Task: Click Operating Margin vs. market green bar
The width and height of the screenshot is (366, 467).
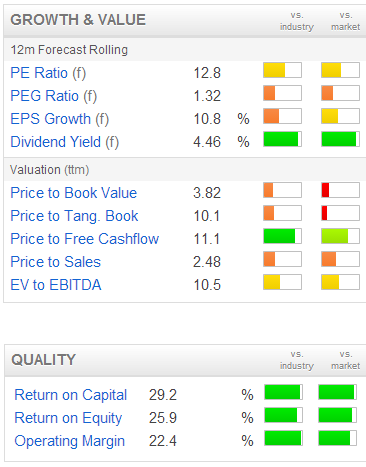Action: coord(337,438)
